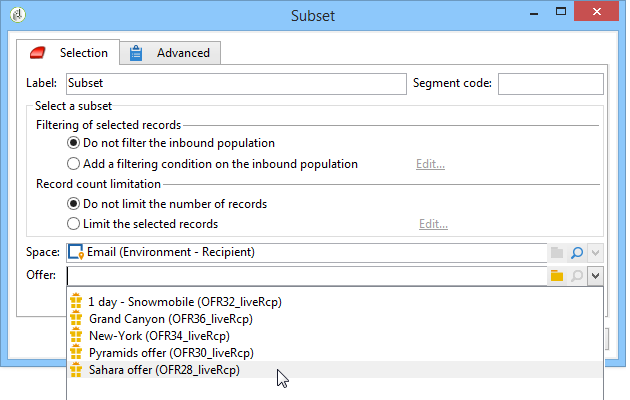The height and width of the screenshot is (400, 630).
Task: Collapse the Offer dropdown arrow
Action: tap(595, 276)
